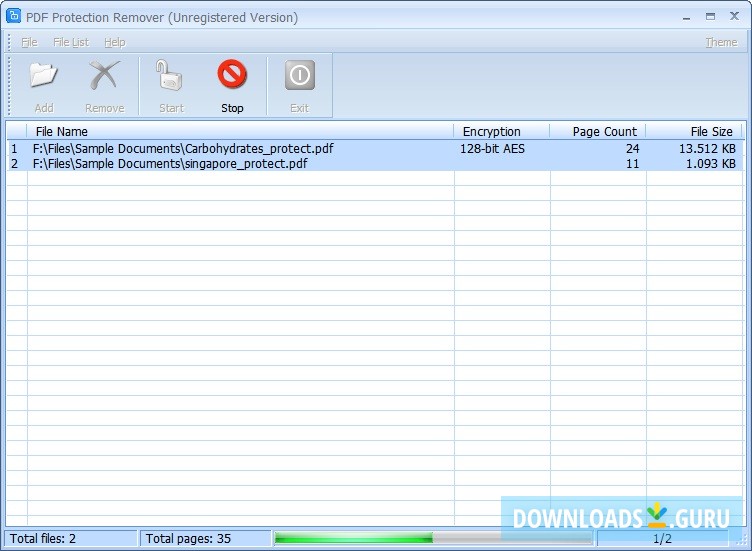Click the green progress bar
752x551 pixels.
pyautogui.click(x=434, y=539)
